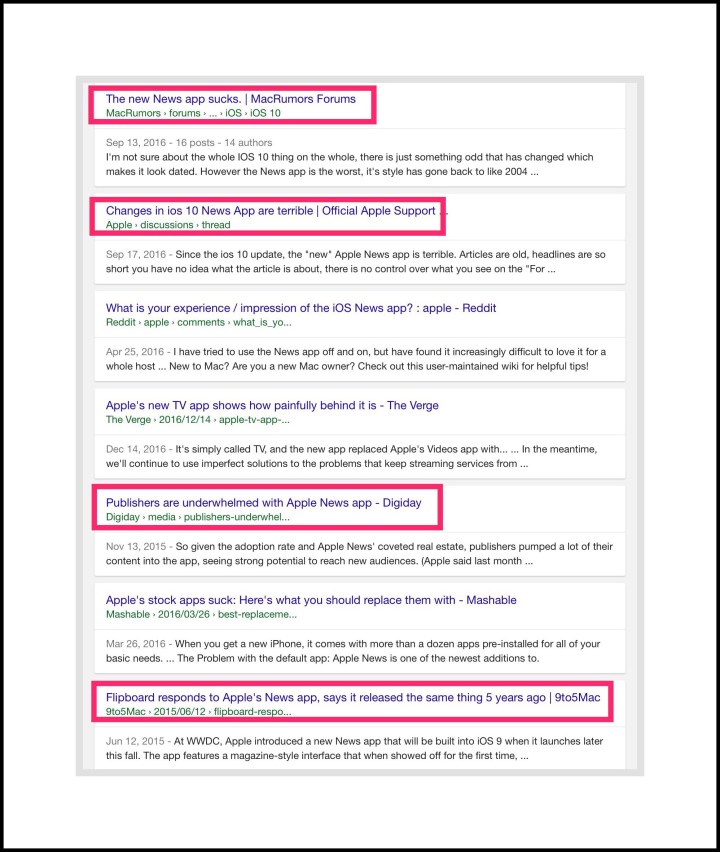Open the Reddit iOS News app experience result
Screen dimensions: 720x852
[x=301, y=308]
